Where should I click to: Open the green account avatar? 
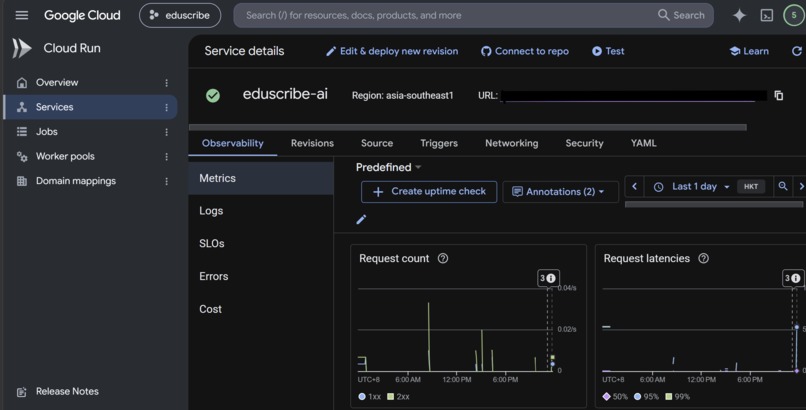794,15
